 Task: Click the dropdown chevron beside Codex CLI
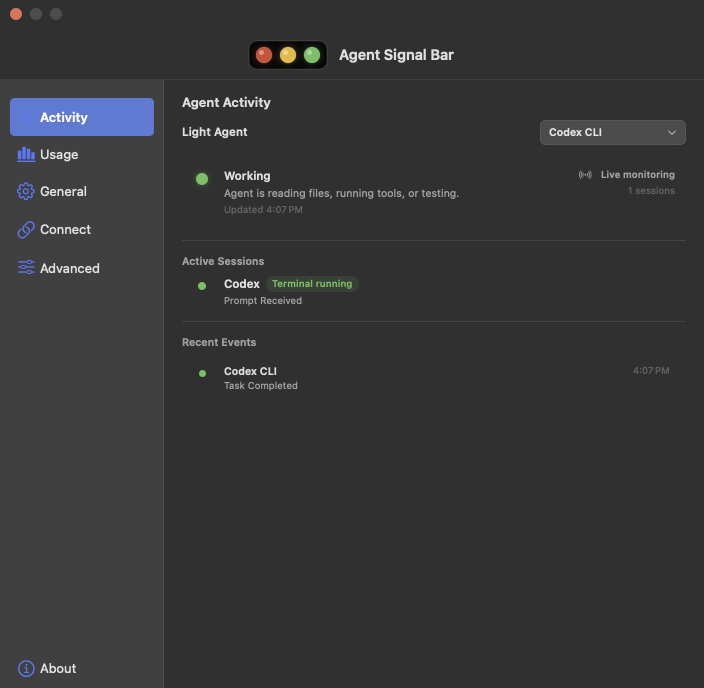pyautogui.click(x=672, y=132)
